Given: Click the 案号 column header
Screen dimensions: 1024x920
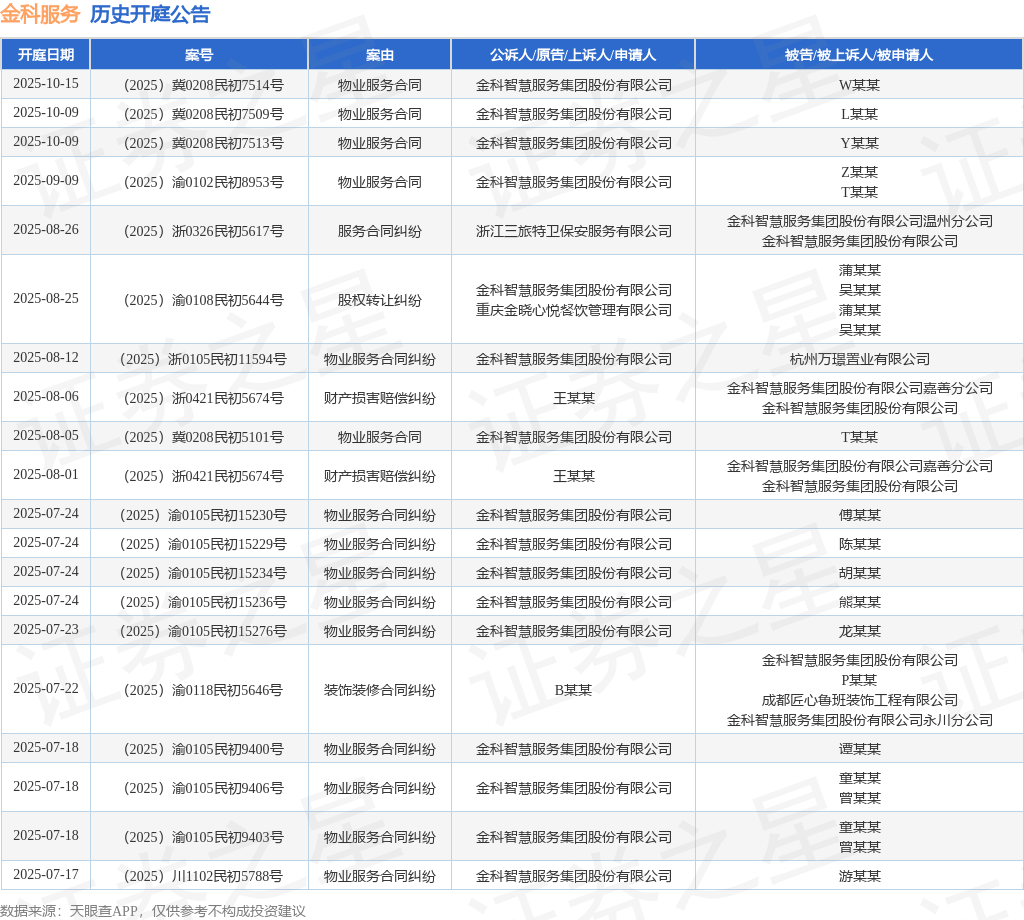Looking at the screenshot, I should [x=199, y=55].
